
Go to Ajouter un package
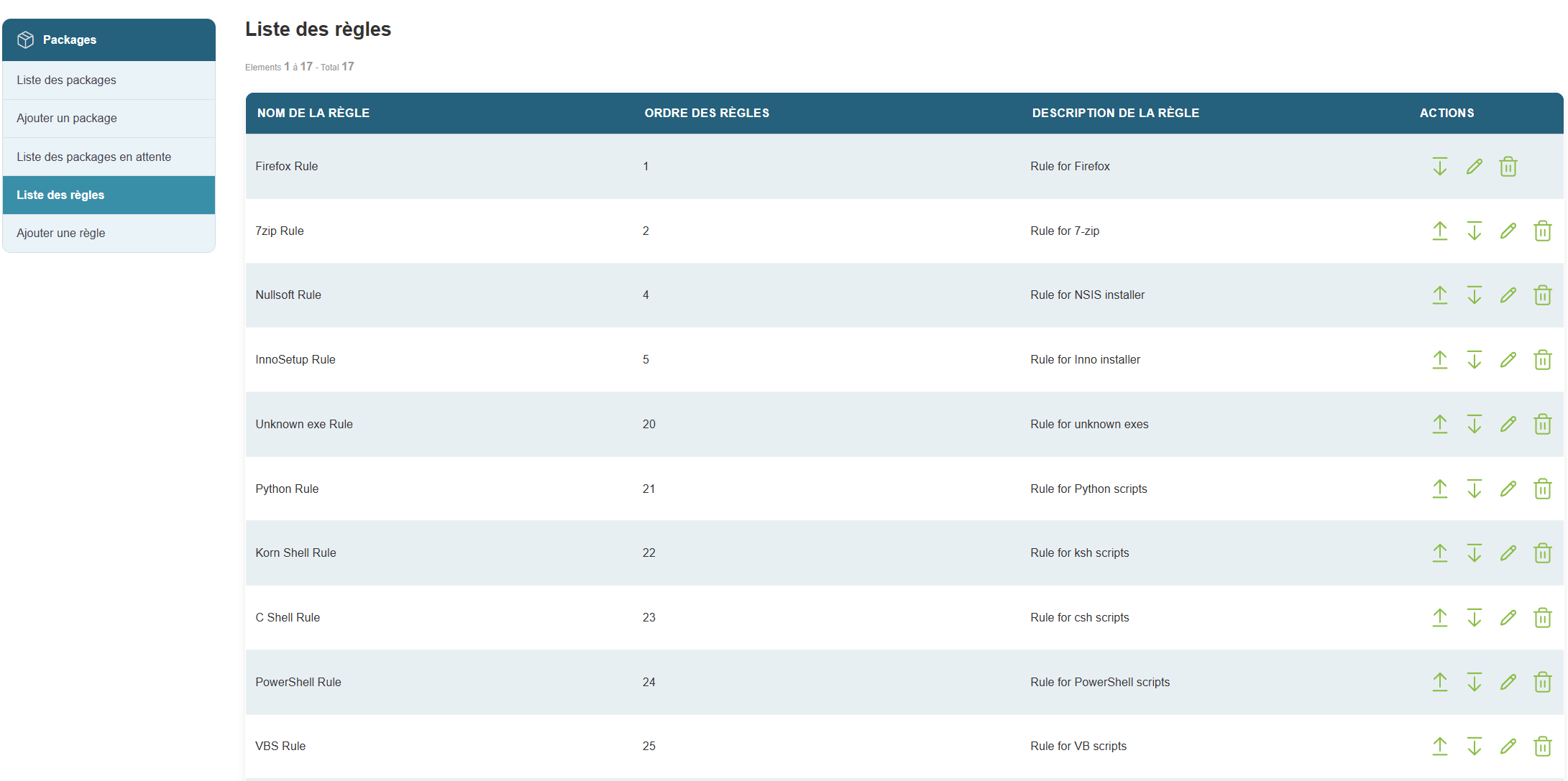click(x=67, y=118)
